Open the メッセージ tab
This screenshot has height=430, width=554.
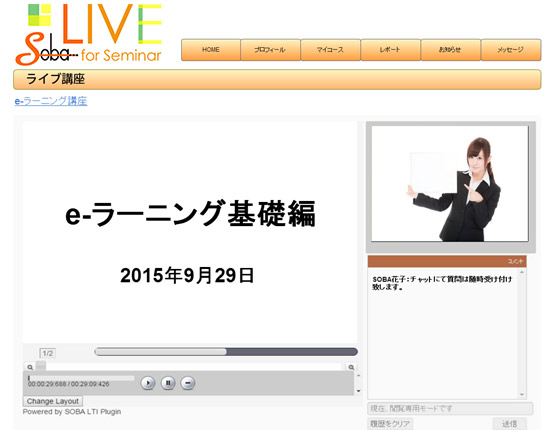511,50
